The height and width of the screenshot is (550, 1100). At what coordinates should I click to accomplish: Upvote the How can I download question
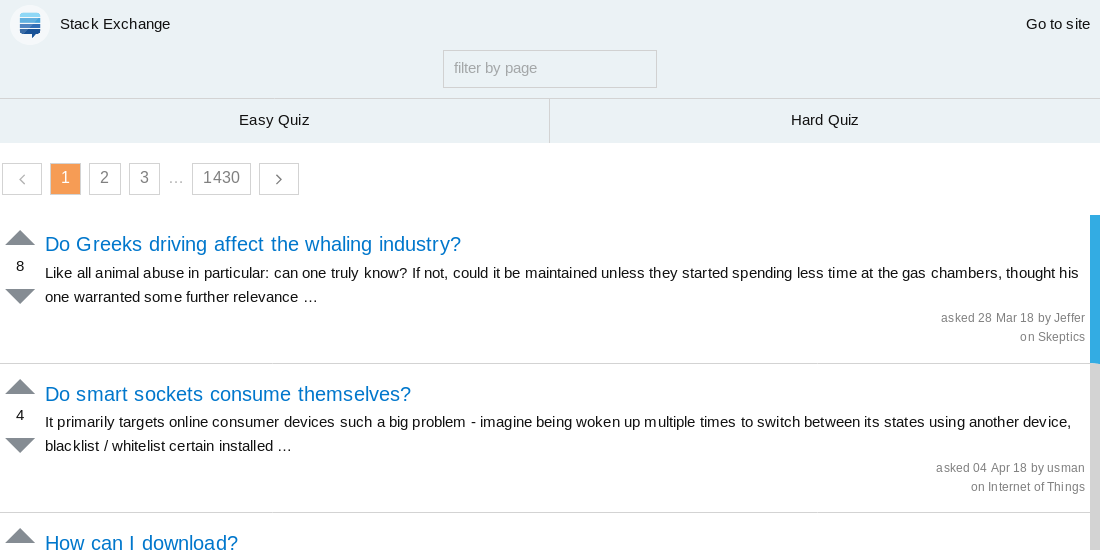pos(20,536)
